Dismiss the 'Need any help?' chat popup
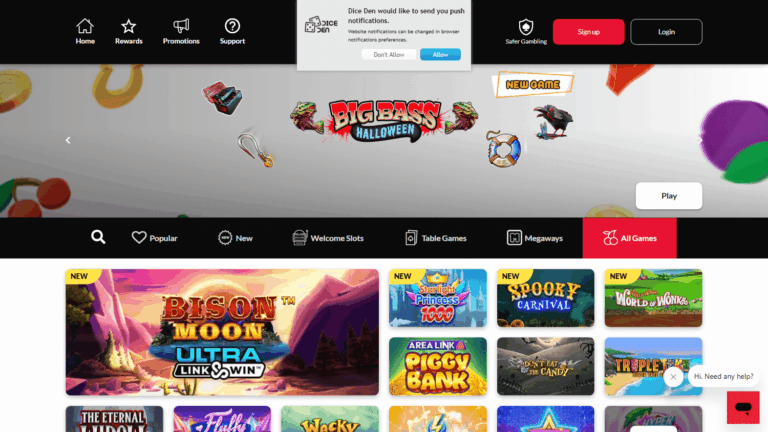Image resolution: width=768 pixels, height=432 pixels. [x=673, y=377]
